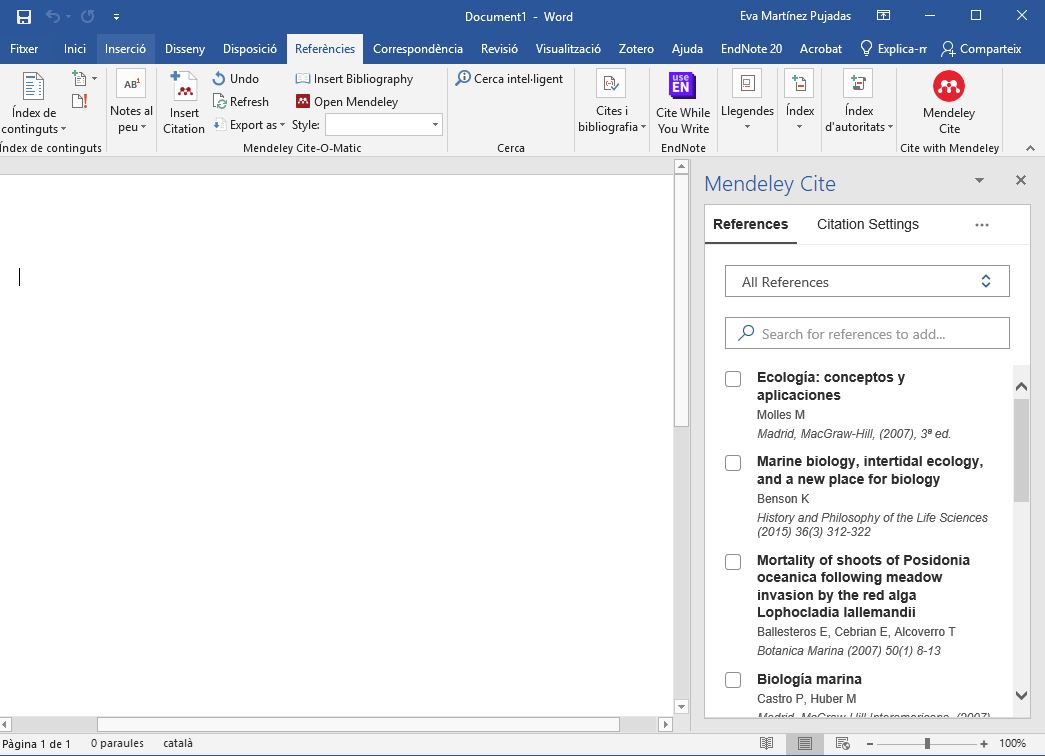
Task: Tick the Marine biology, intertidal ecology reference
Action: pos(732,463)
